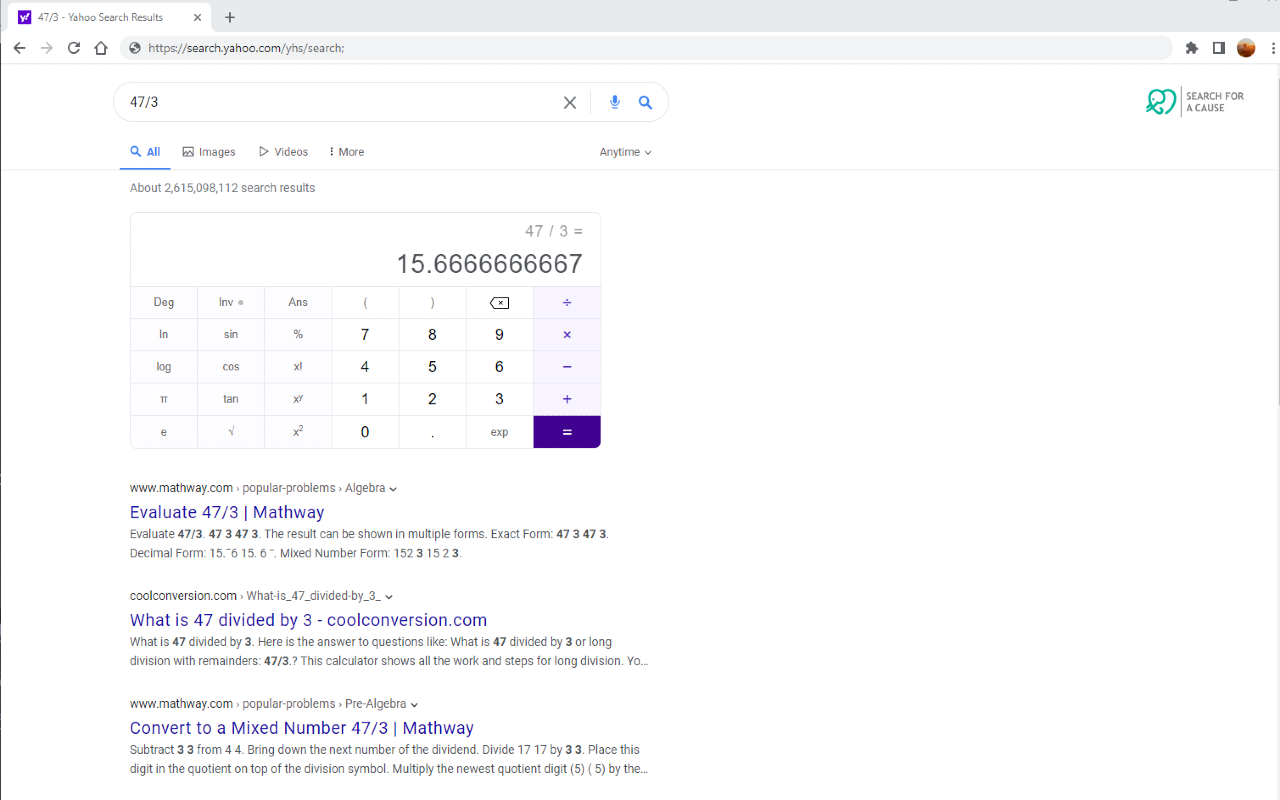Click the calculator 9 key
Image resolution: width=1280 pixels, height=800 pixels.
(x=500, y=335)
